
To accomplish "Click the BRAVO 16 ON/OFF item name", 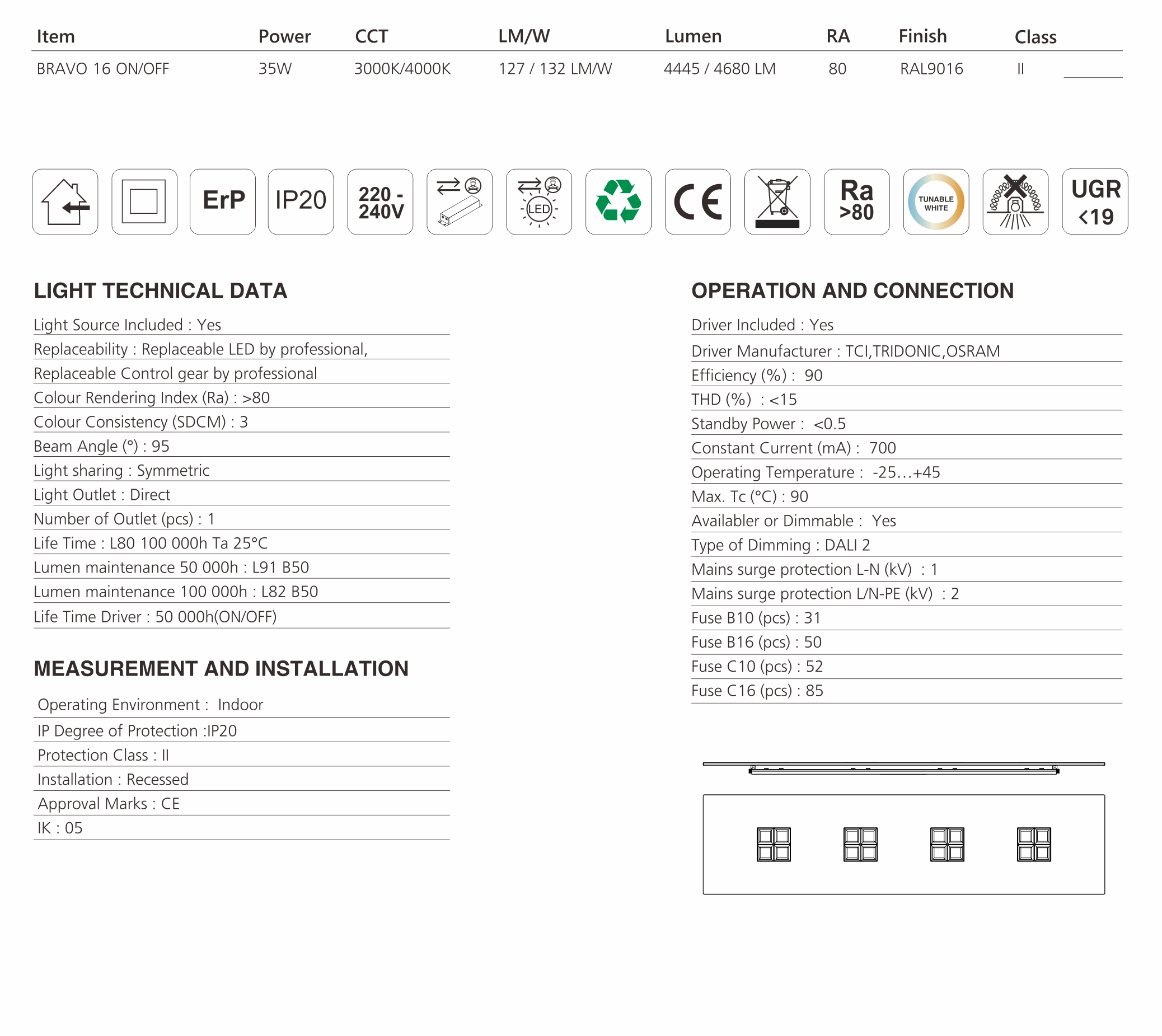I will click(103, 69).
